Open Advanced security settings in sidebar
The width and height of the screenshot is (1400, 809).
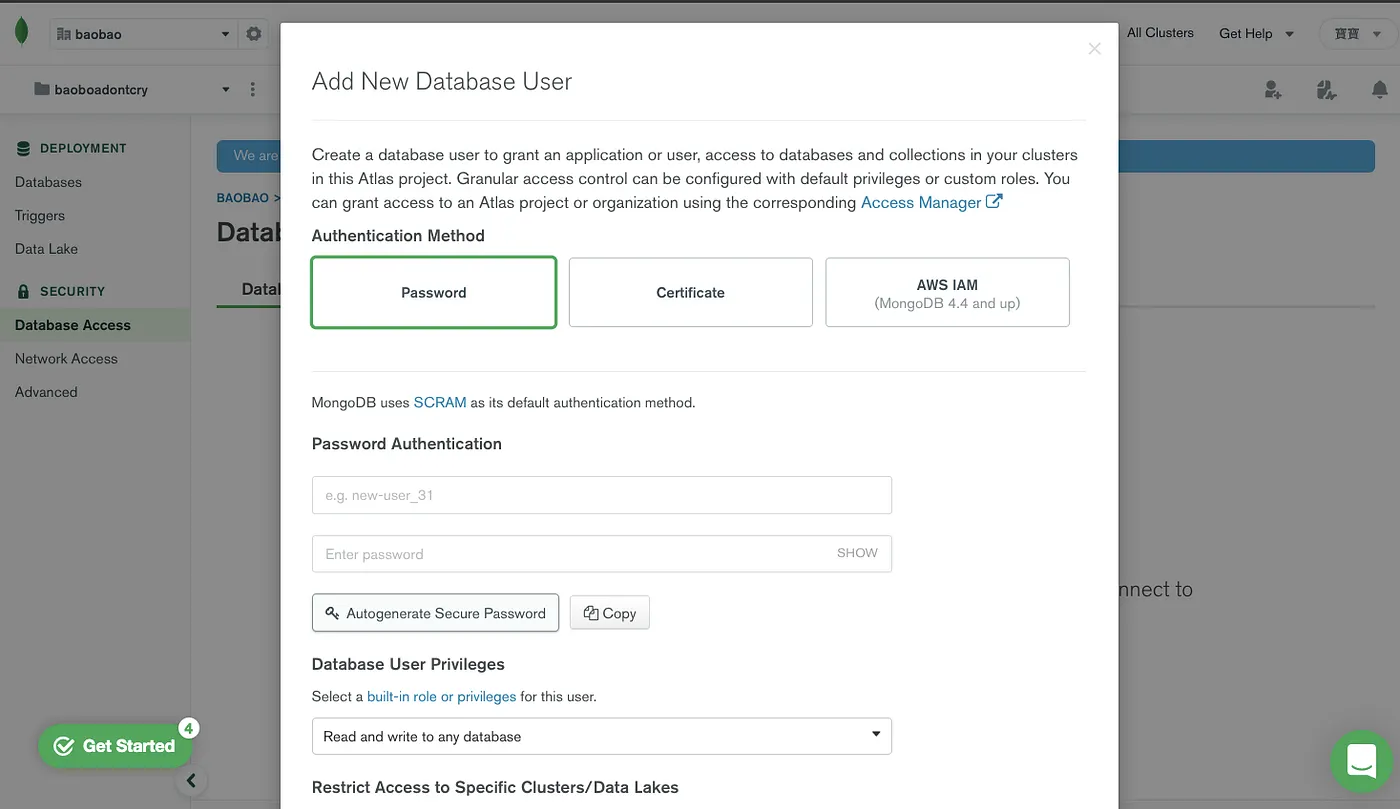pyautogui.click(x=46, y=392)
